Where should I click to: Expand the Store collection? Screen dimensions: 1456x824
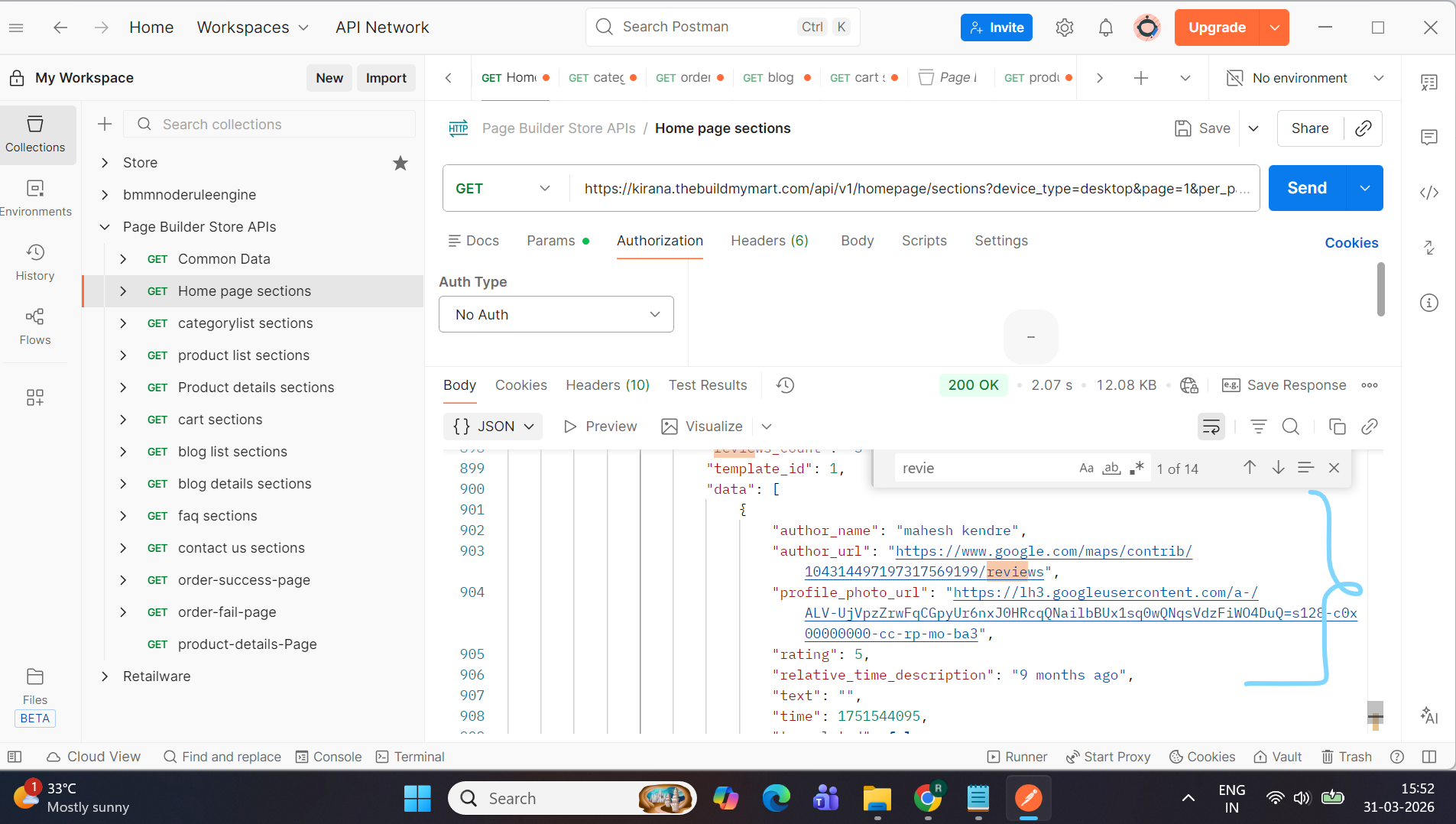click(x=105, y=163)
